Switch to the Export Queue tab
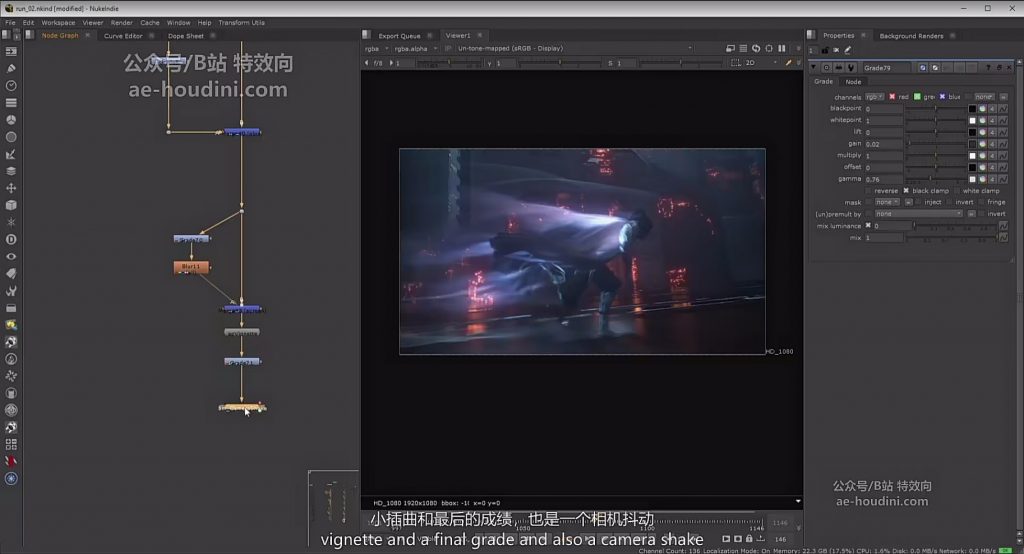The image size is (1024, 554). [399, 36]
